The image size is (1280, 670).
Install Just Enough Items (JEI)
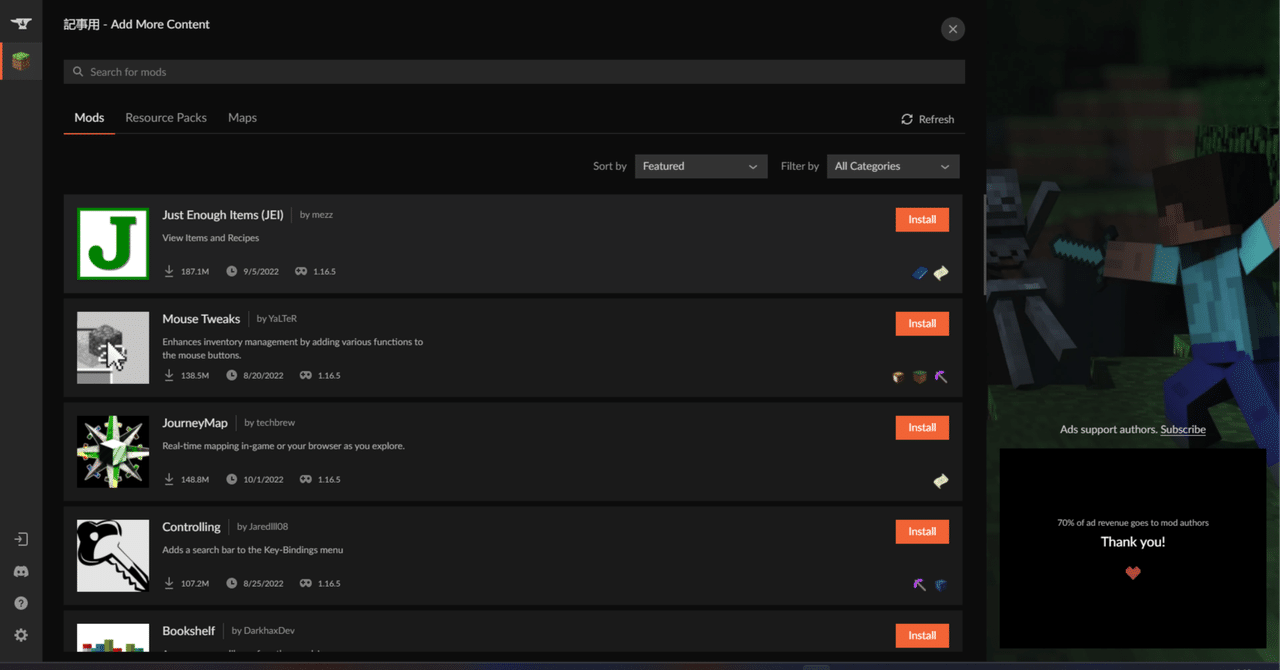tap(921, 219)
